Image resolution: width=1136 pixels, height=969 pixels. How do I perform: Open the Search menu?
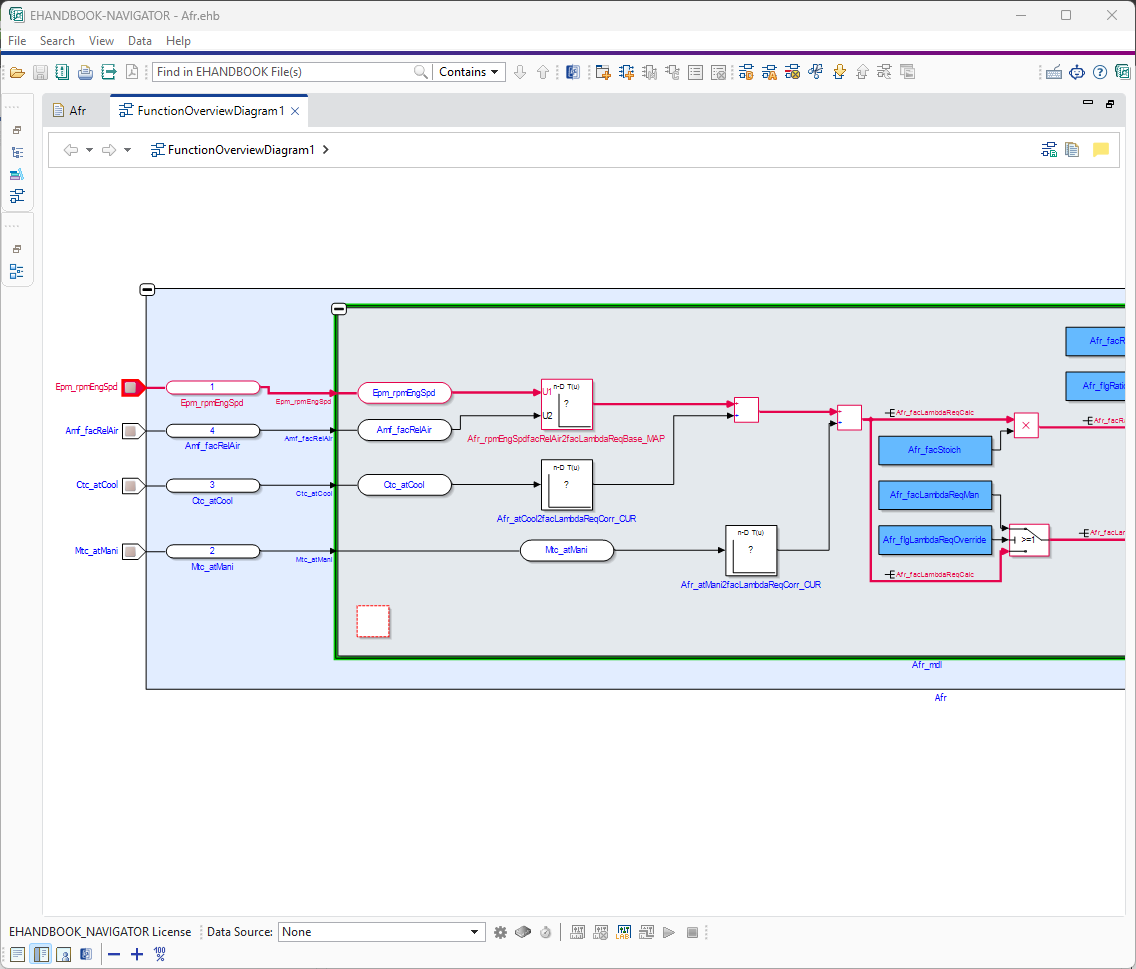(57, 41)
